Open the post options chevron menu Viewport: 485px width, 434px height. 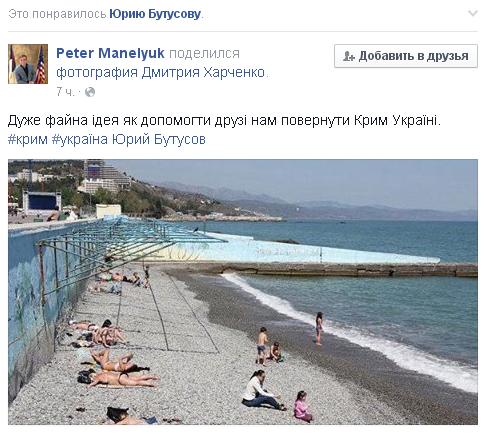click(473, 13)
